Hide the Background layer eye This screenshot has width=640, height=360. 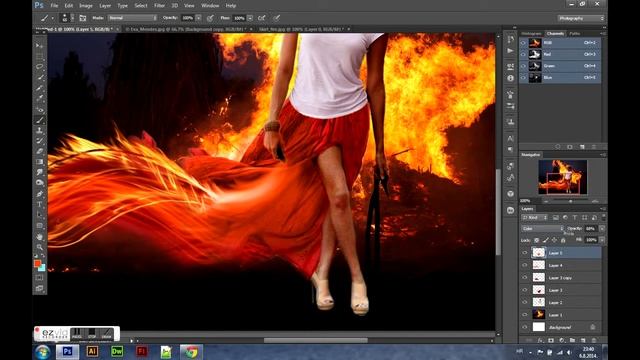point(524,327)
